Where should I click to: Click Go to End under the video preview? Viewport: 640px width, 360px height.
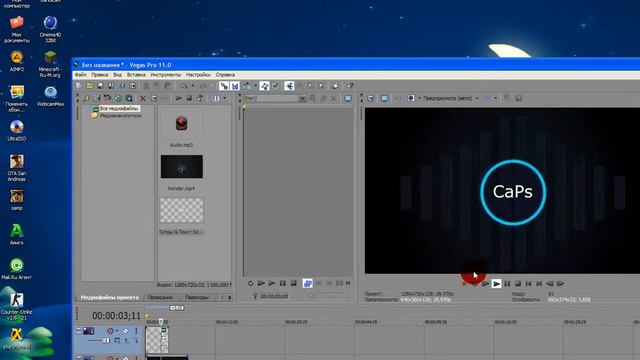[x=539, y=283]
